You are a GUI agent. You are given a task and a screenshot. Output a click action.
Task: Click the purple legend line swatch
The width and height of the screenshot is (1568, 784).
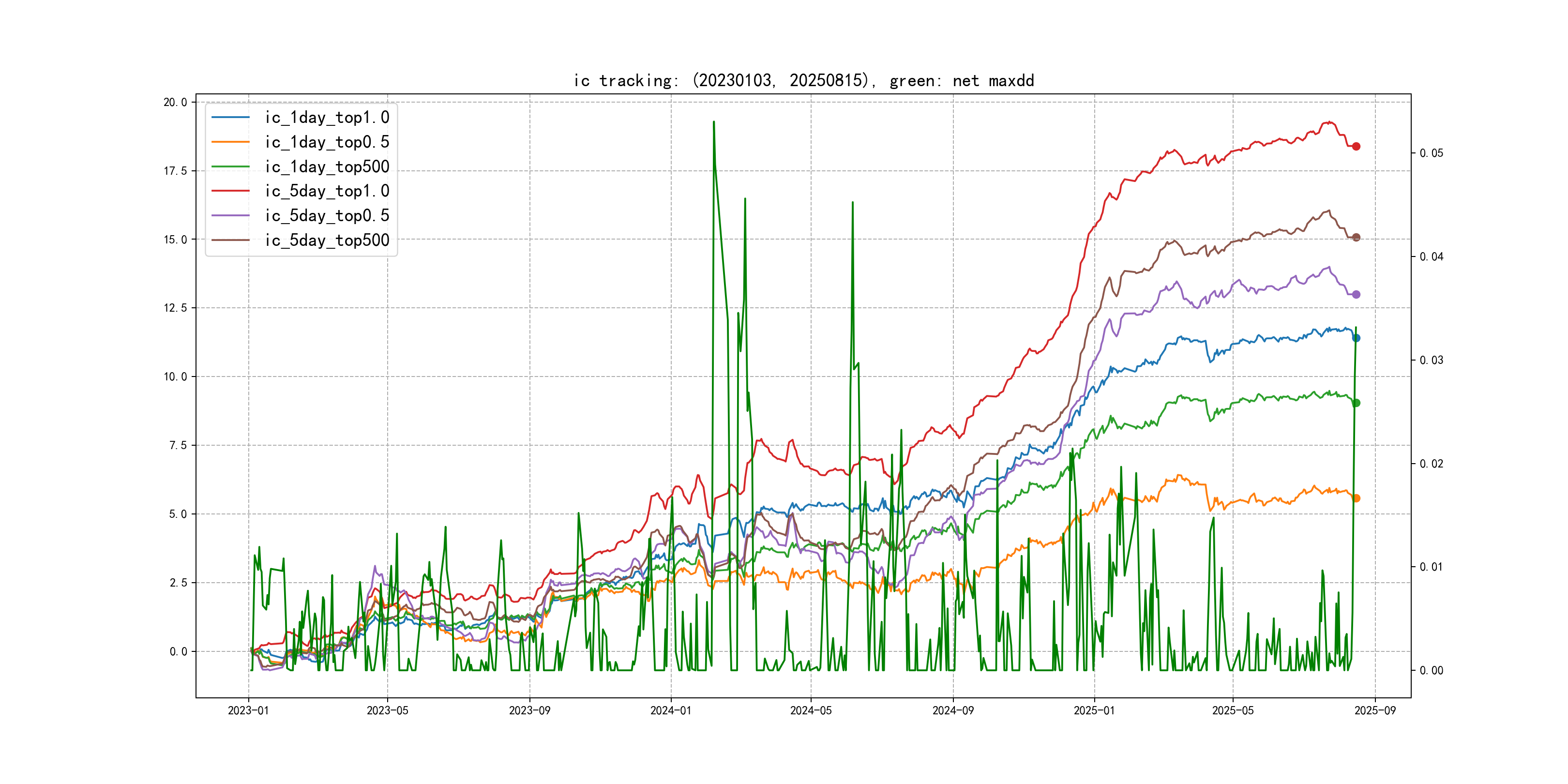click(x=230, y=215)
